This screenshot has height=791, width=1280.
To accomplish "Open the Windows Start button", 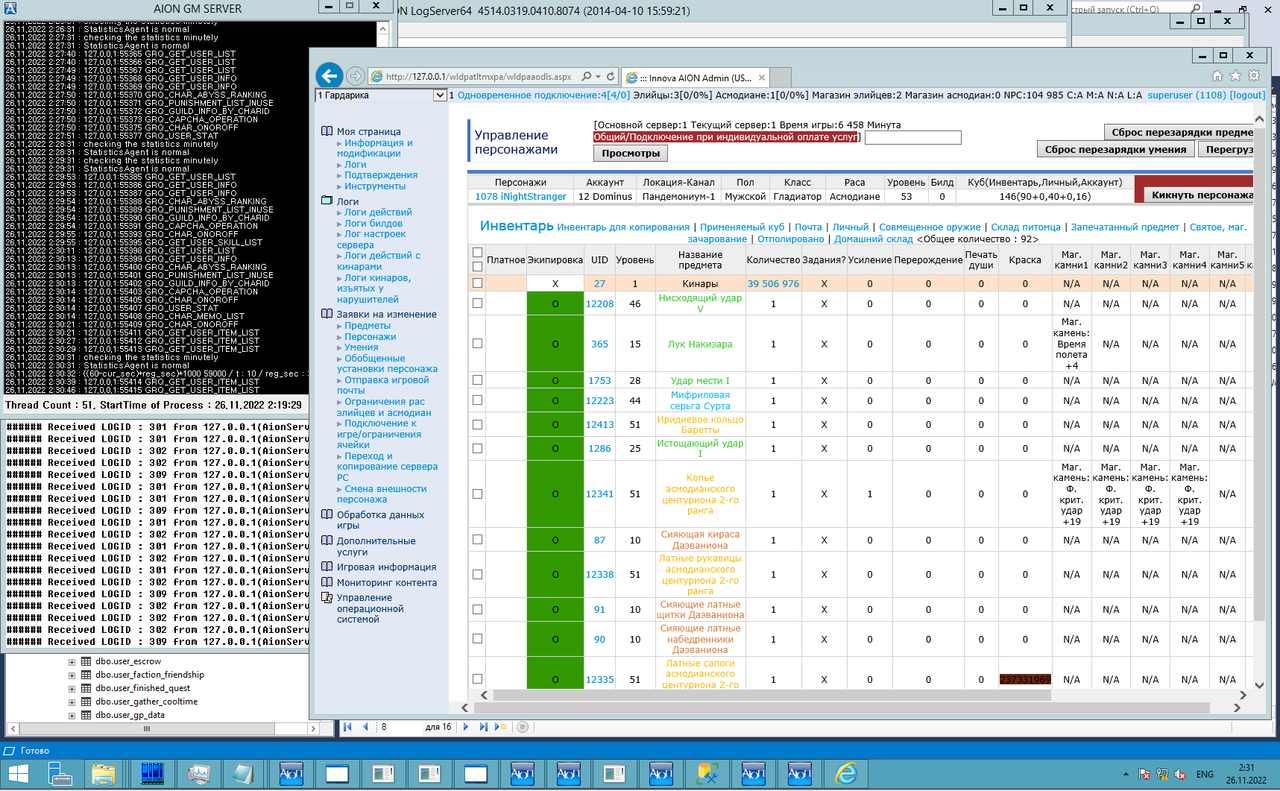I will (19, 773).
